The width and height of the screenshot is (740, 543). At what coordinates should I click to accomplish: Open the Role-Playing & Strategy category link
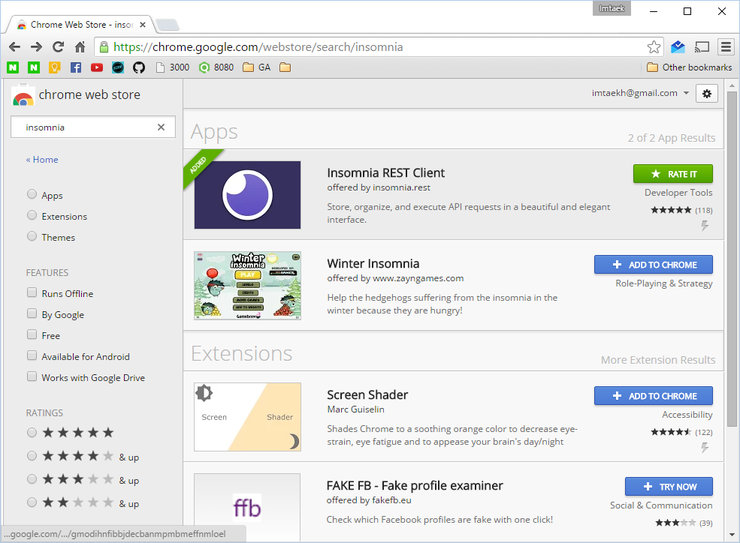tap(664, 284)
